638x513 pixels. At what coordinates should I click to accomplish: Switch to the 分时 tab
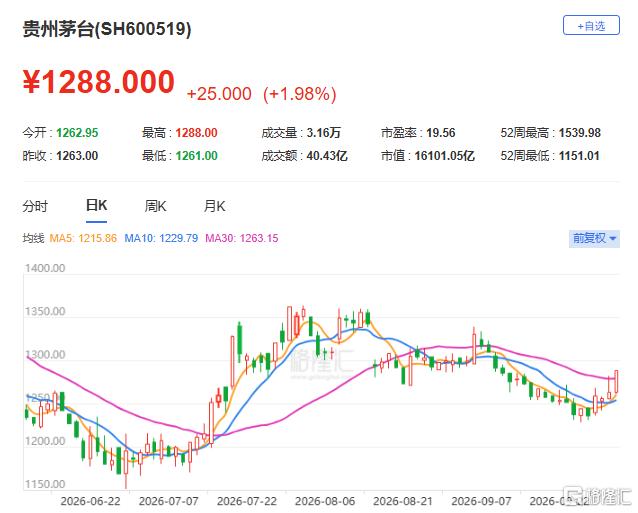point(35,206)
